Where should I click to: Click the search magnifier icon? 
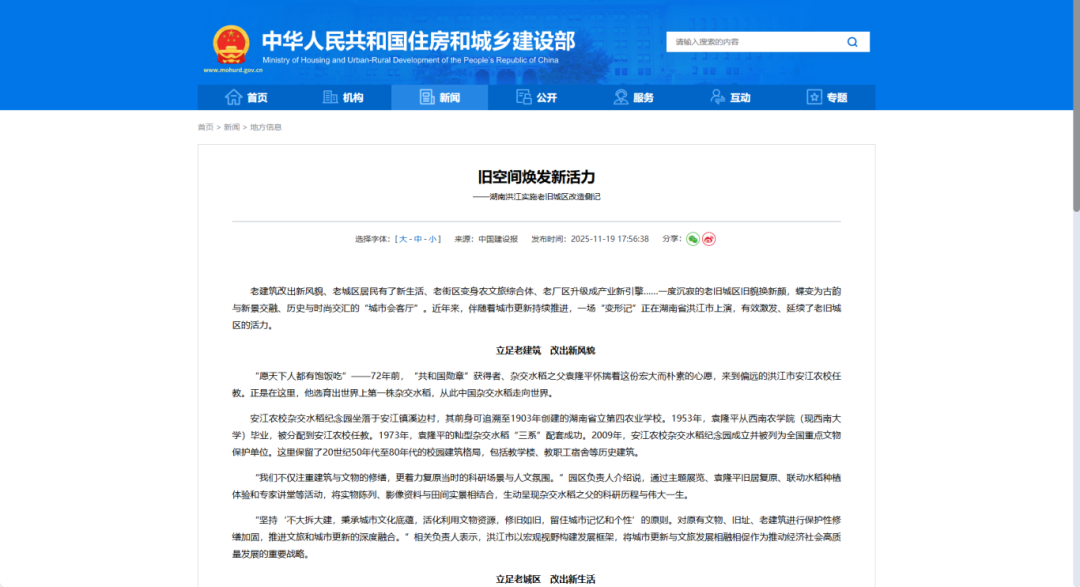pos(852,42)
